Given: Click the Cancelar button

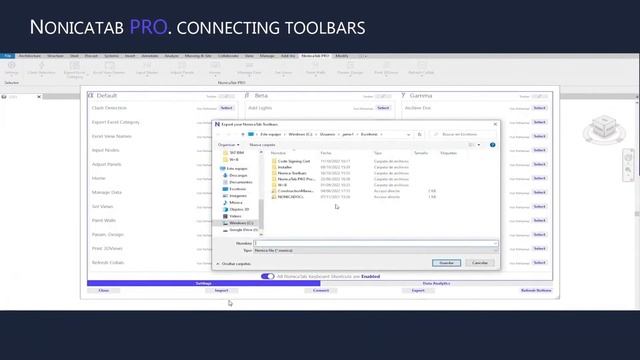Looking at the screenshot, I should 480,263.
